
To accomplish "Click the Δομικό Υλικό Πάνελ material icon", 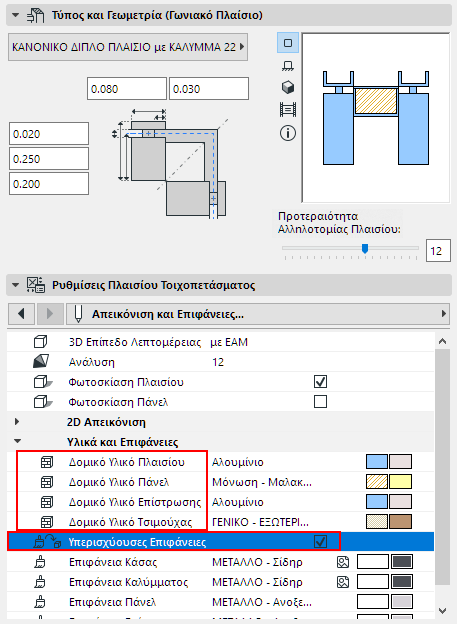I will [x=47, y=482].
